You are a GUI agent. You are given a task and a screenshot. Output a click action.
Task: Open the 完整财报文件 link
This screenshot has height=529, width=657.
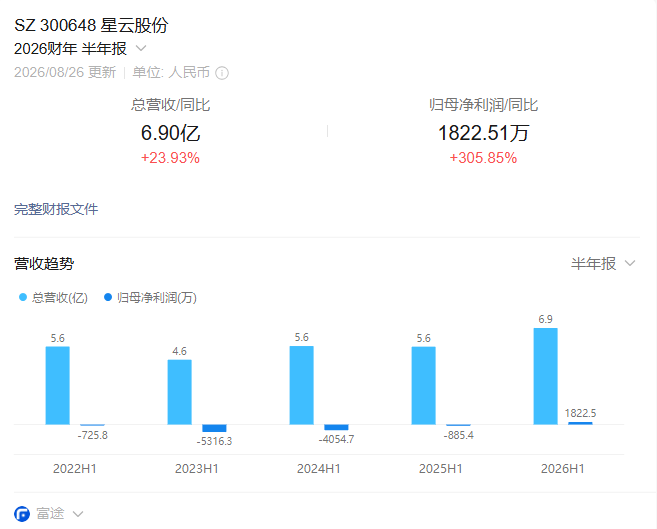(x=56, y=209)
